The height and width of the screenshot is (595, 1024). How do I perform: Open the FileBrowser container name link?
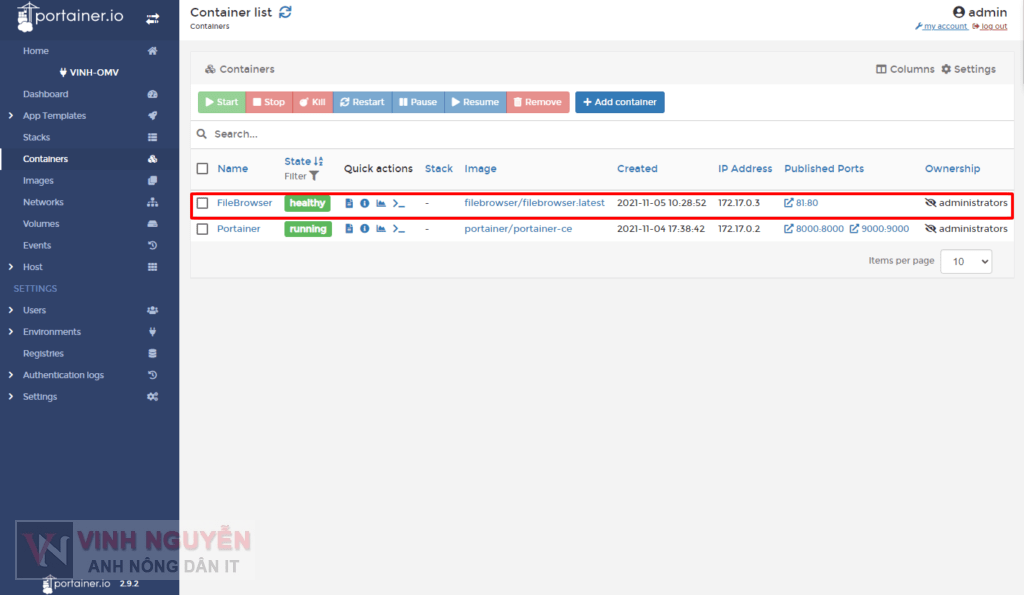[244, 203]
